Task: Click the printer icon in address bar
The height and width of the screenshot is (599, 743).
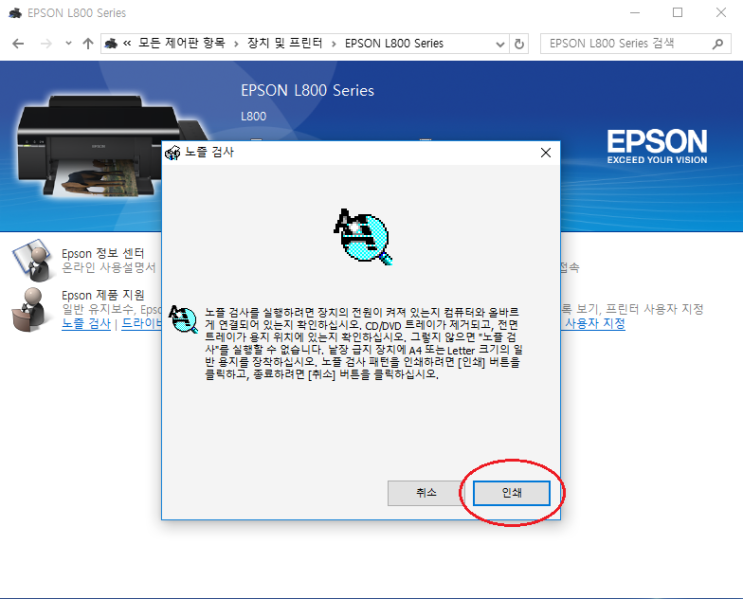Action: 111,44
